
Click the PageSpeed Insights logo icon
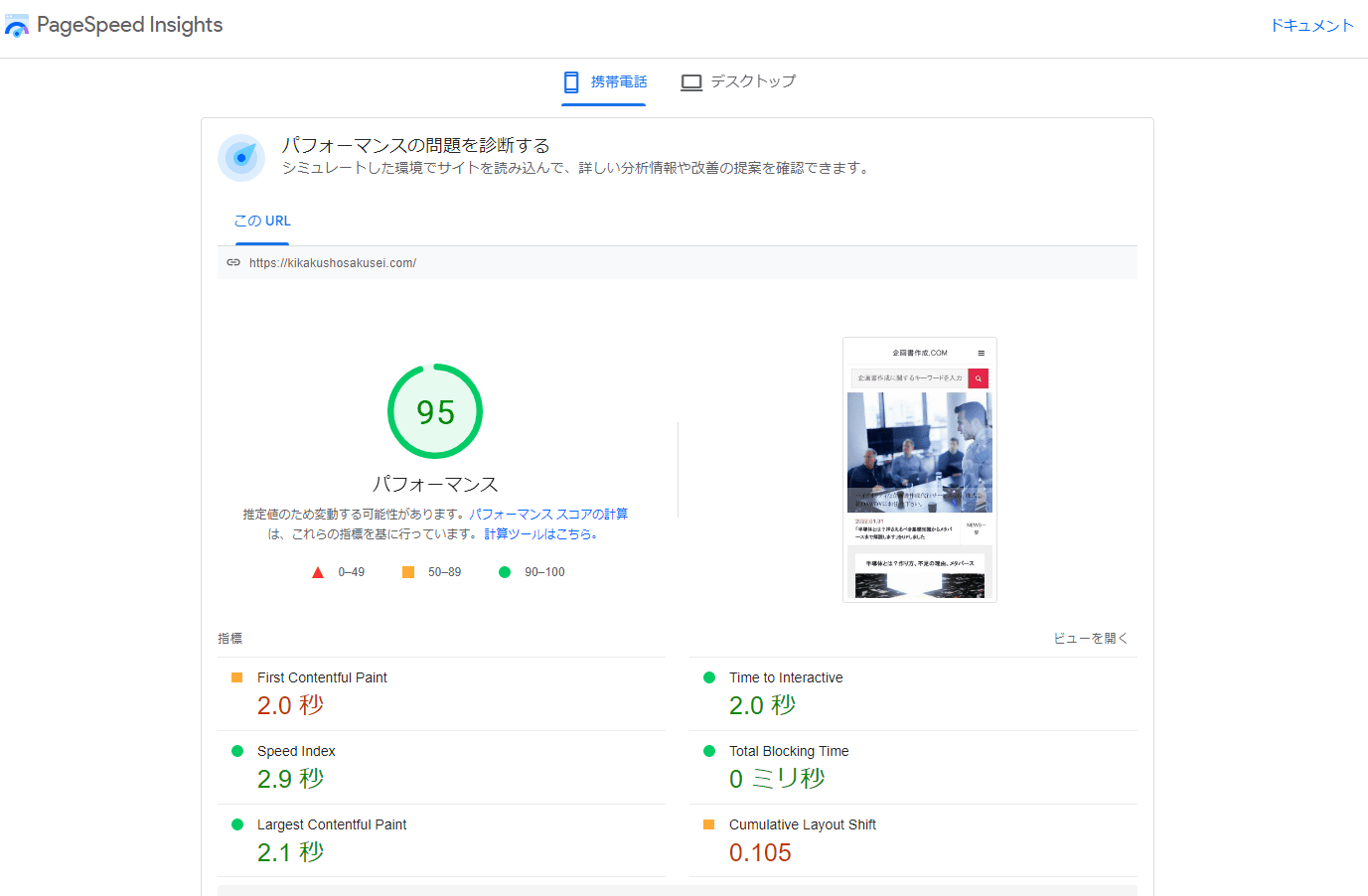16,25
